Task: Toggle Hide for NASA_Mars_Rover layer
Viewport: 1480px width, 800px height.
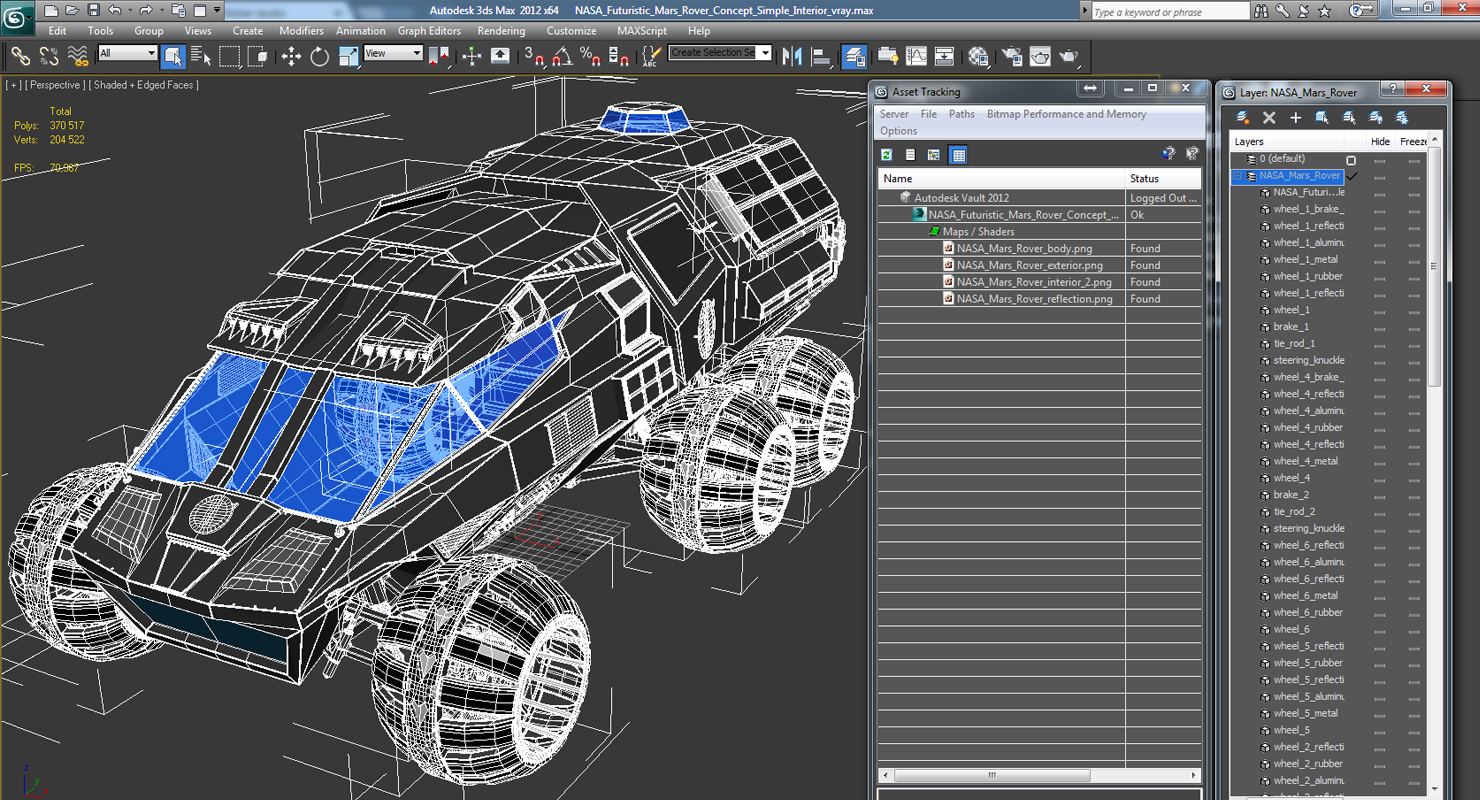Action: pos(1380,176)
